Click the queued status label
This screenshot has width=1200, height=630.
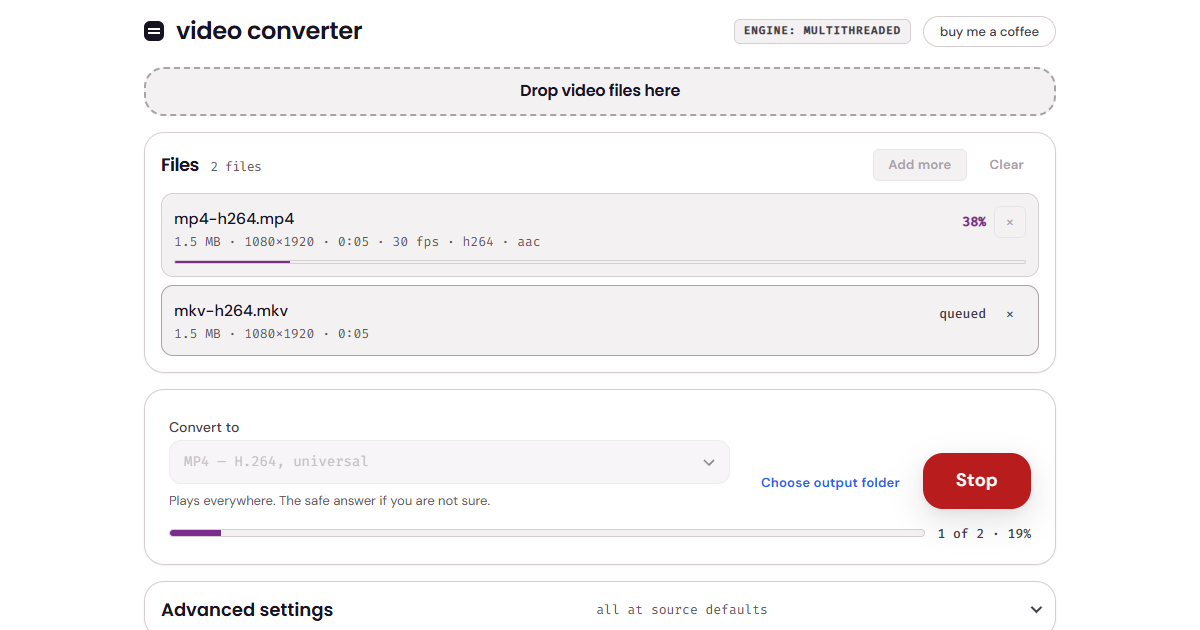click(x=962, y=314)
